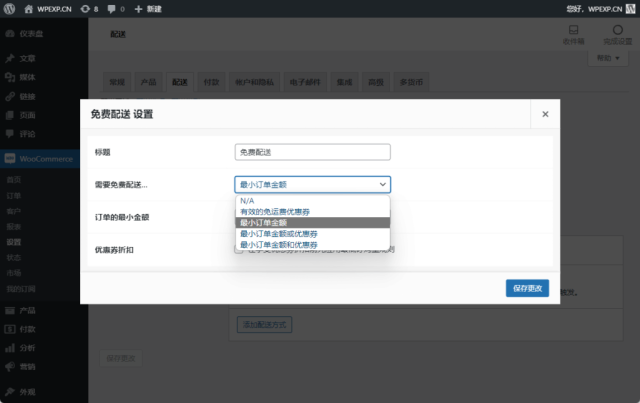Open 市场 (Marketplace) under WooCommerce
This screenshot has height=403, width=640.
(x=13, y=273)
